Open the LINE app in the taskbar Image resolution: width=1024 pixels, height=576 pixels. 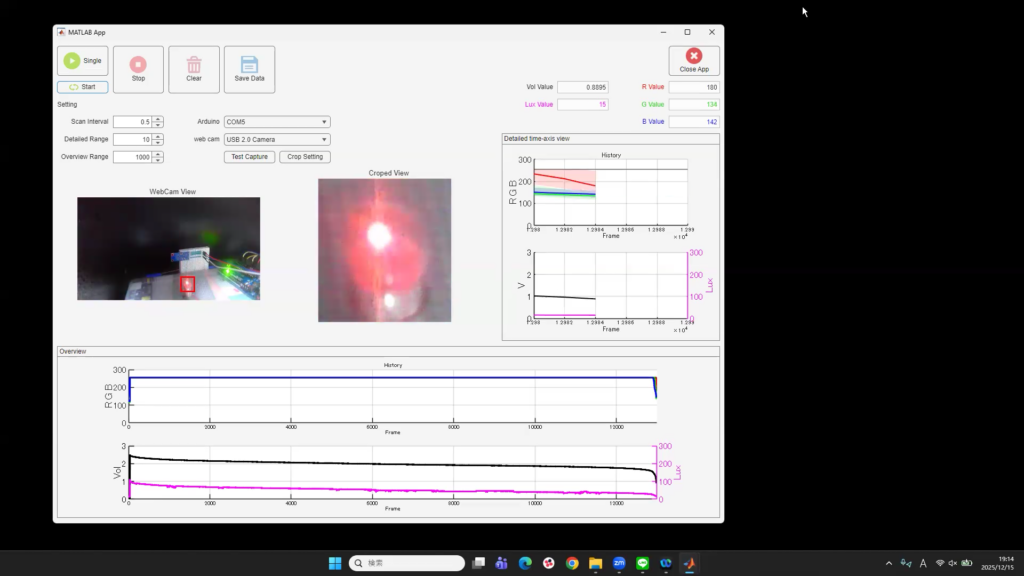point(642,563)
